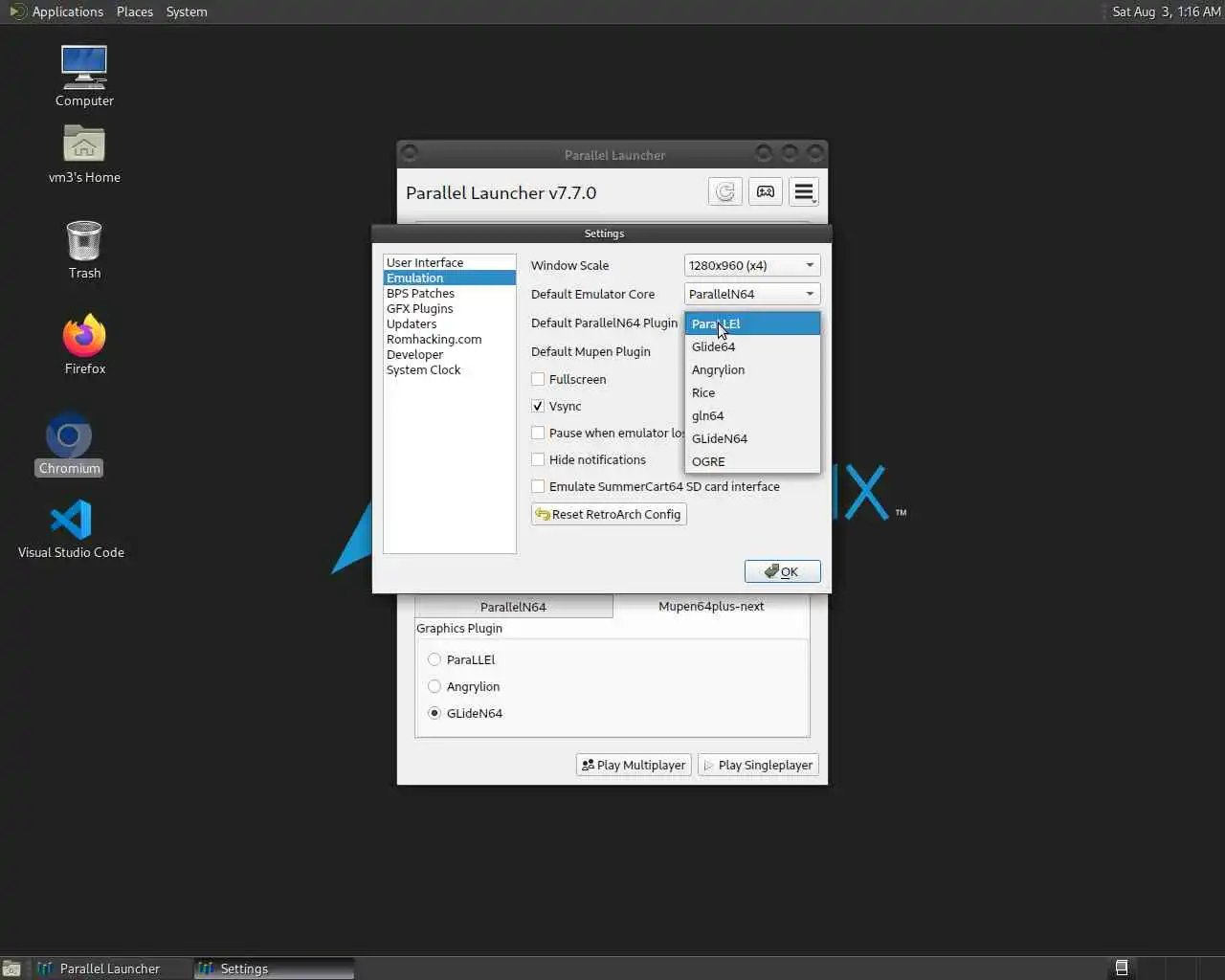Select Angrylion graphics plugin radio button
Image resolution: width=1225 pixels, height=980 pixels.
[434, 686]
